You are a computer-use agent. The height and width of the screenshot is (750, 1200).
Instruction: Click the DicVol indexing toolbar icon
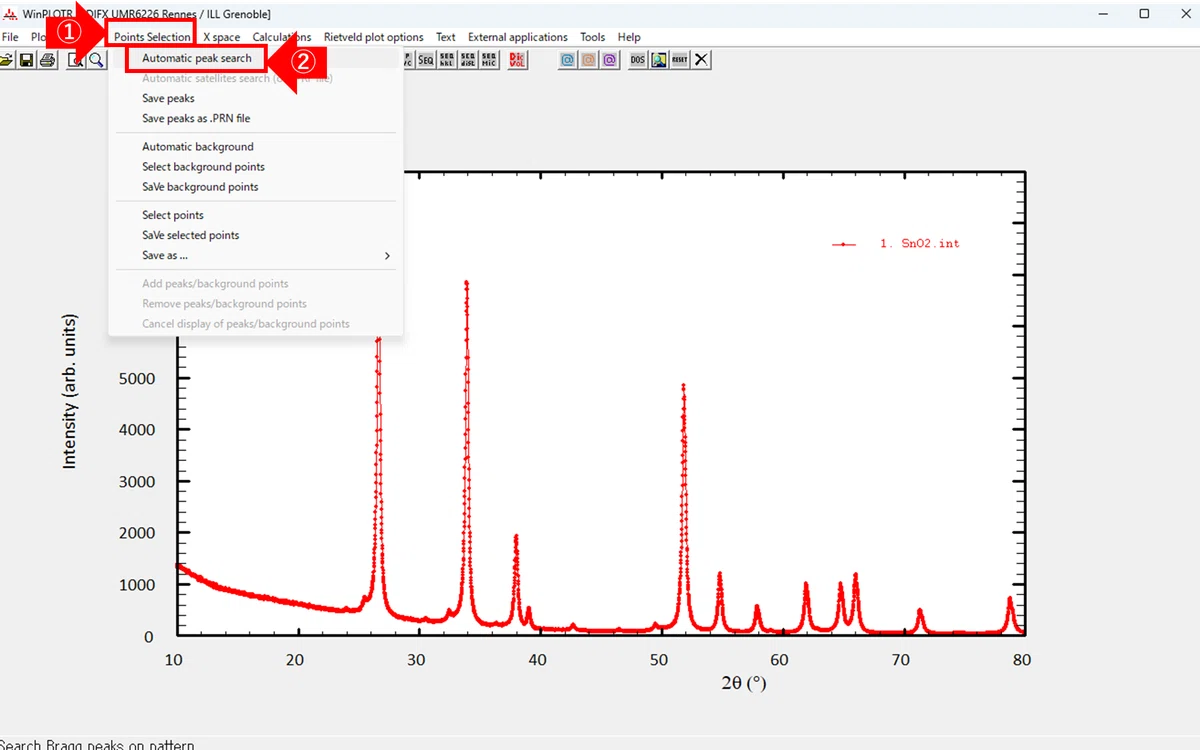click(x=517, y=60)
